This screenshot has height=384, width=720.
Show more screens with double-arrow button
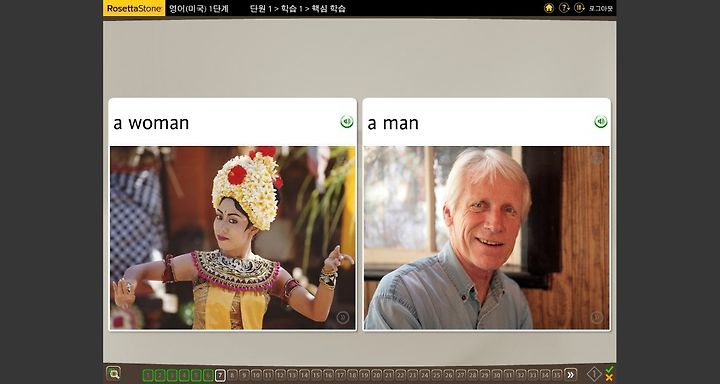pyautogui.click(x=570, y=375)
